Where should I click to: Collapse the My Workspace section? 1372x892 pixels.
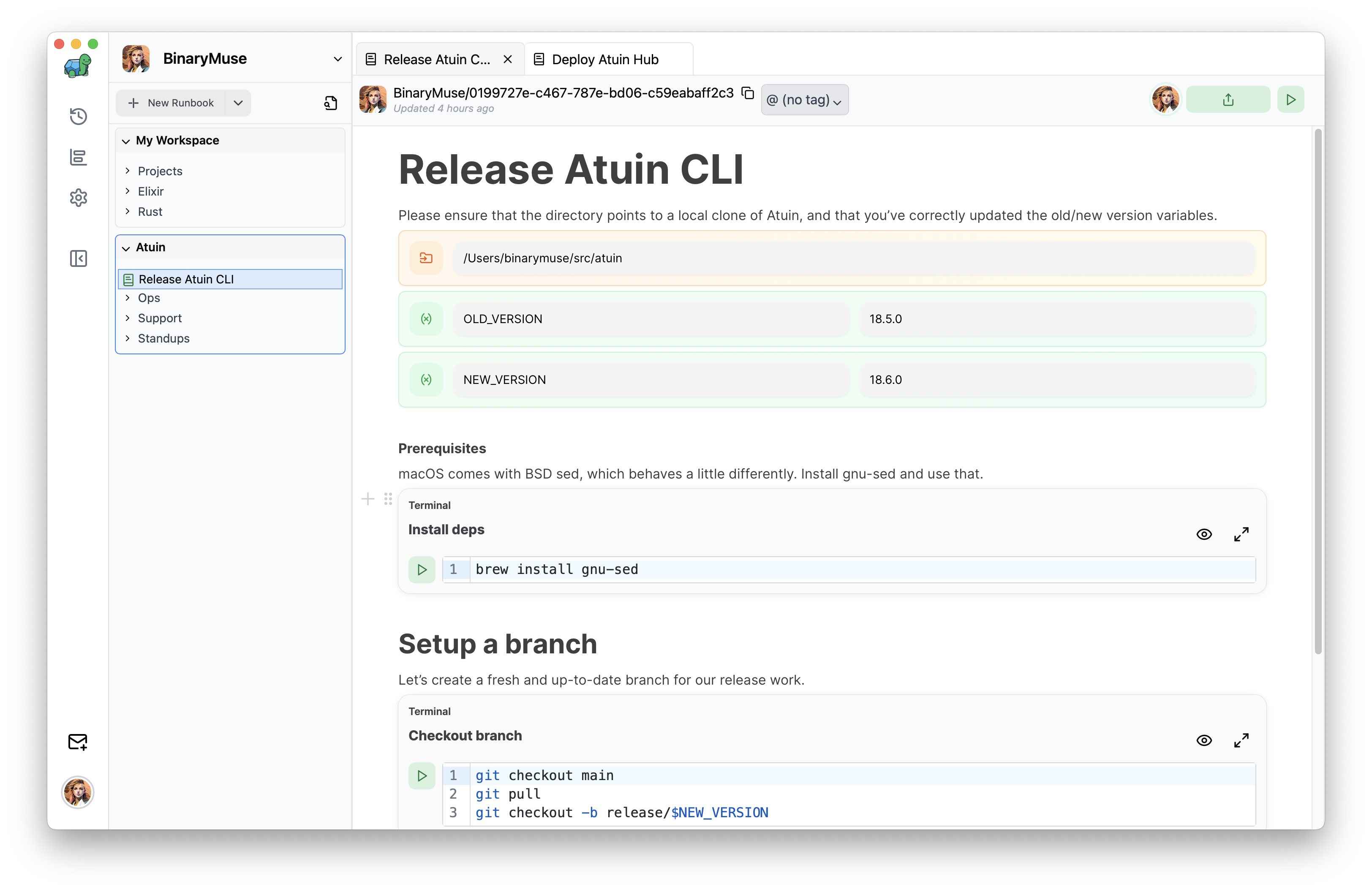coord(126,141)
